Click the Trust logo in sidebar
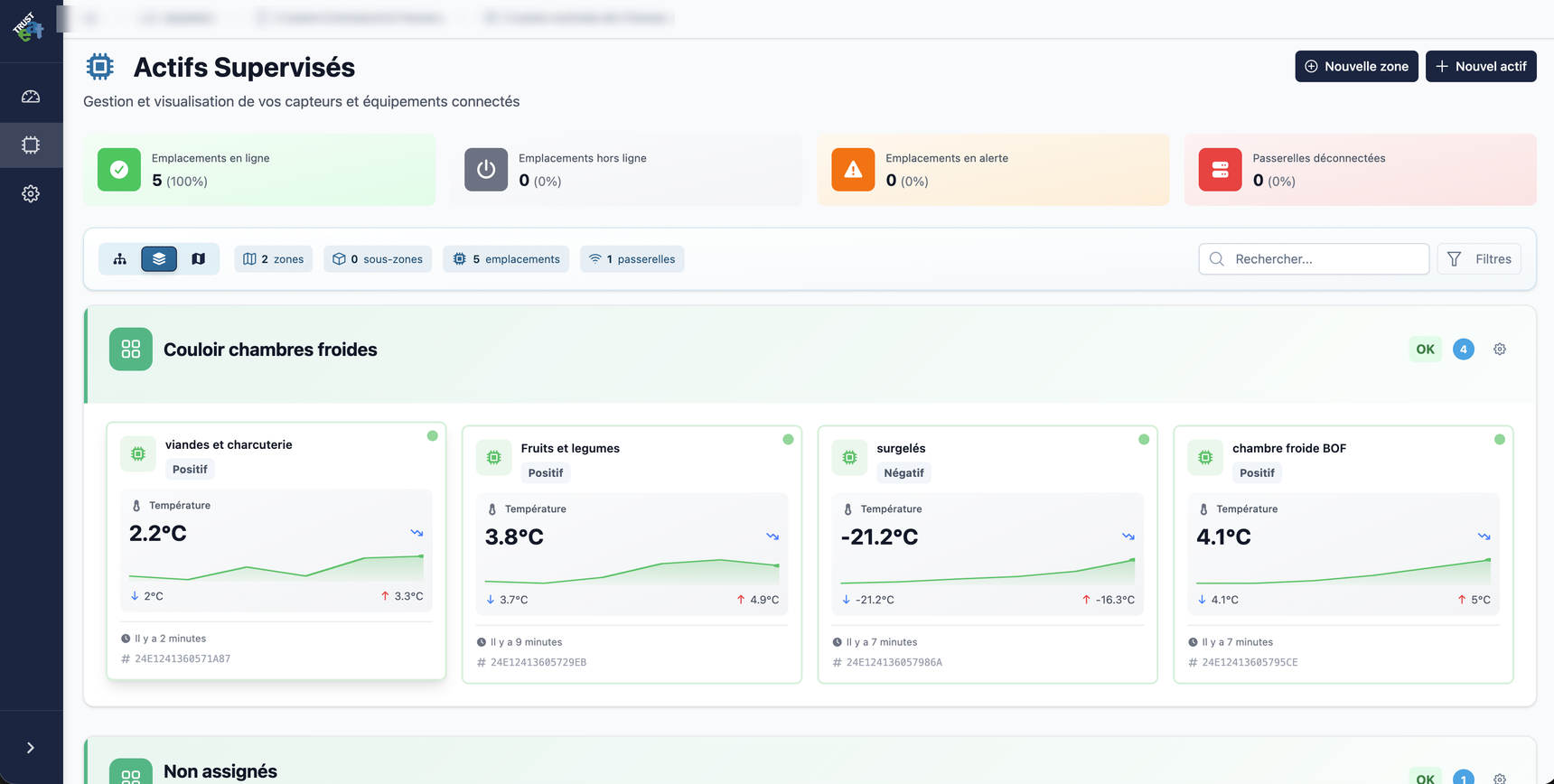This screenshot has height=784, width=1554. tap(28, 27)
